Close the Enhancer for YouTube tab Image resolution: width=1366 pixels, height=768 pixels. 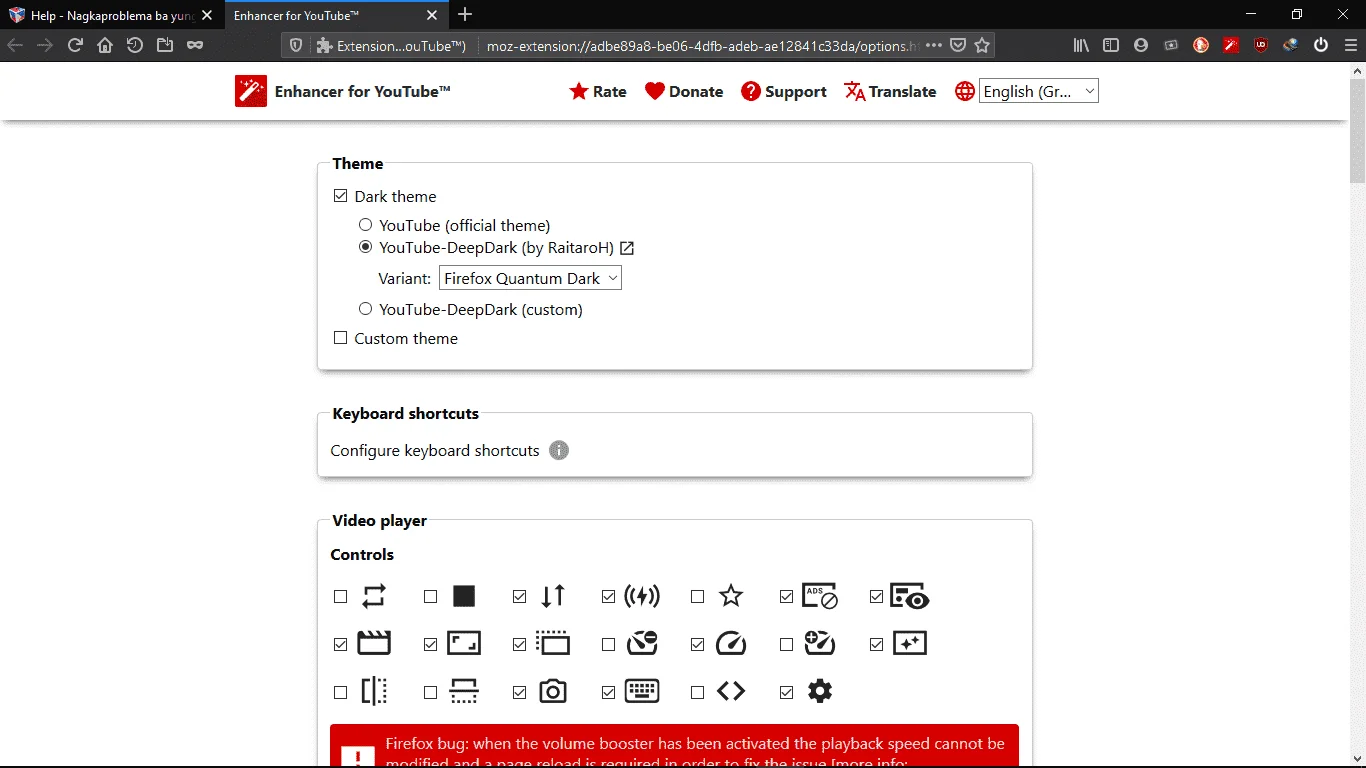click(431, 15)
